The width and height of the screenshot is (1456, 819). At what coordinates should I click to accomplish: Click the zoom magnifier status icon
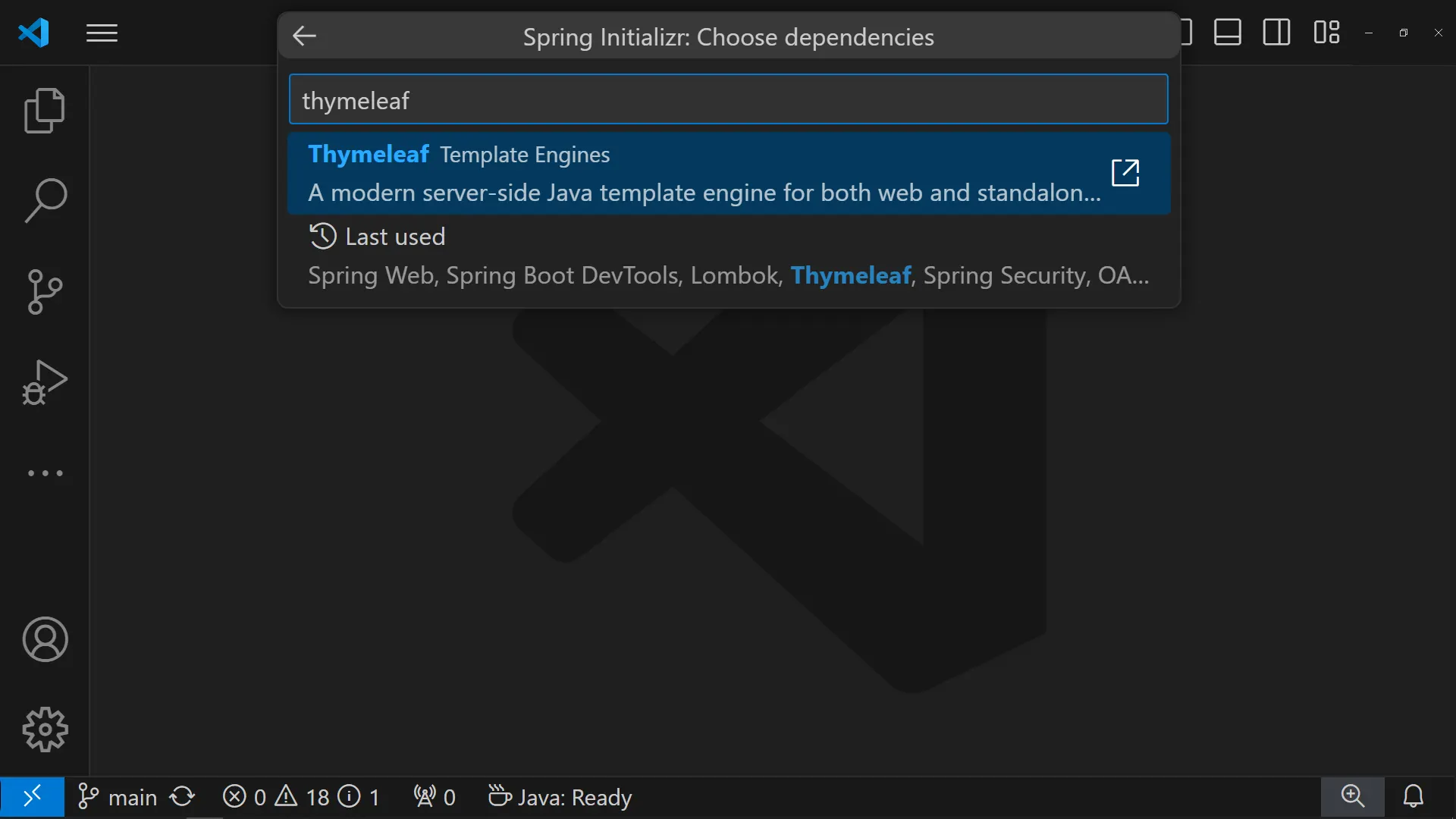click(x=1352, y=797)
